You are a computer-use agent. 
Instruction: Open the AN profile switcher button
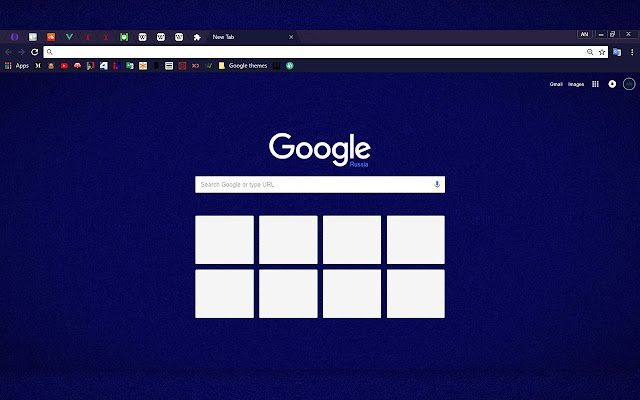(x=584, y=34)
